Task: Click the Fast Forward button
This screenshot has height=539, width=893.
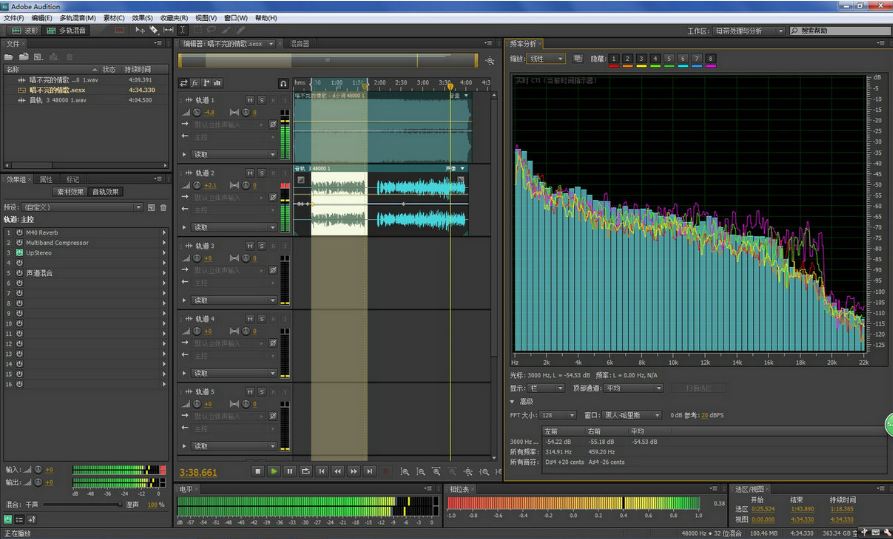Action: [354, 471]
